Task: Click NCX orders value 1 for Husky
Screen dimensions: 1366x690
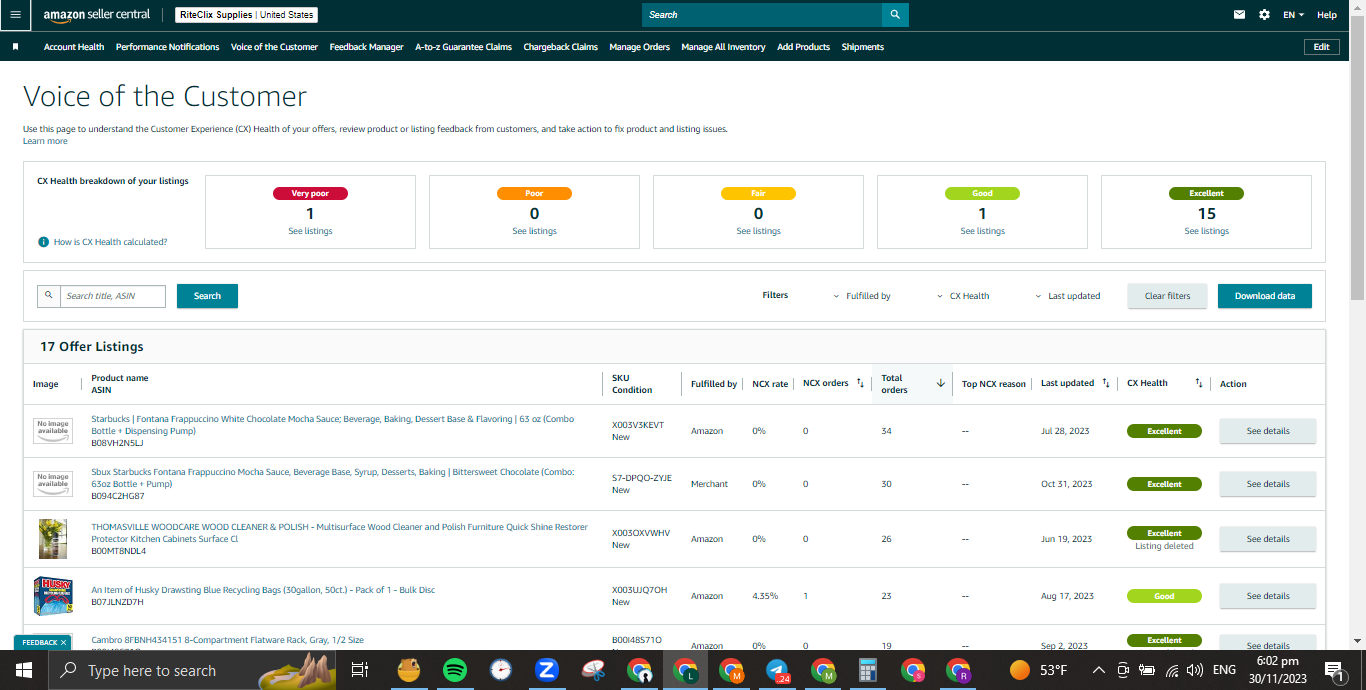Action: [806, 596]
